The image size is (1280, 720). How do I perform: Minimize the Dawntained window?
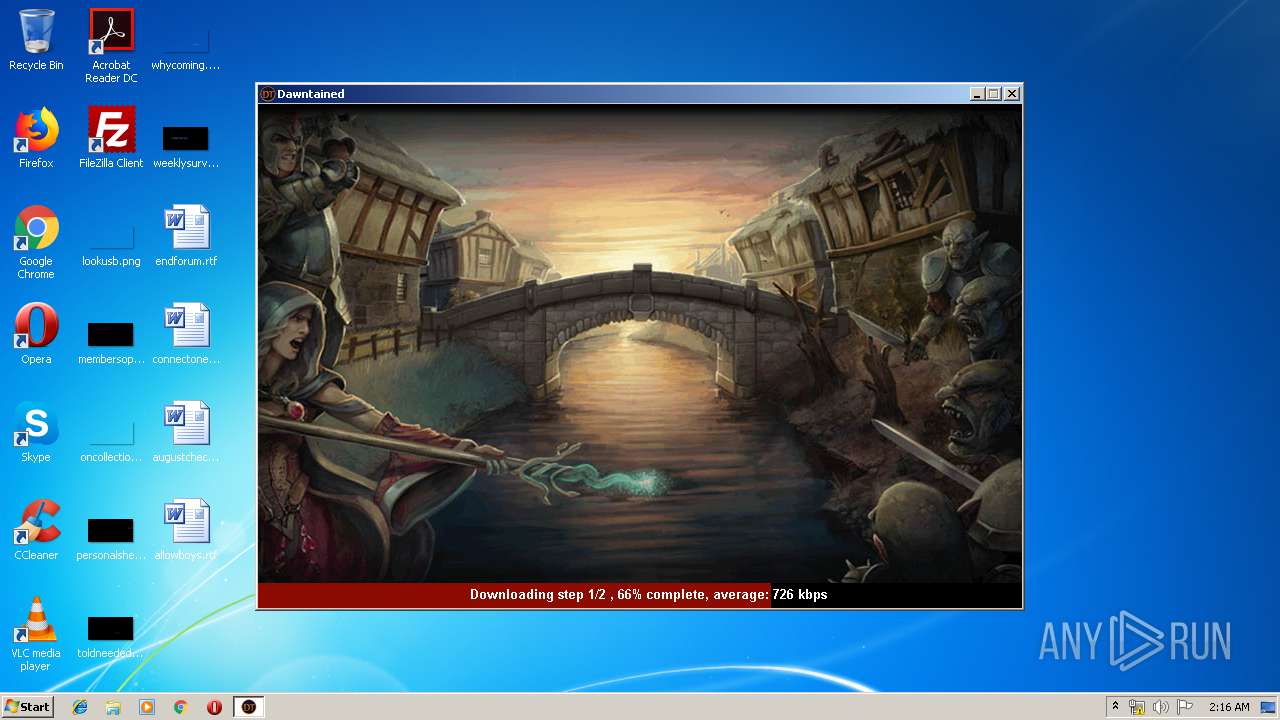click(977, 94)
